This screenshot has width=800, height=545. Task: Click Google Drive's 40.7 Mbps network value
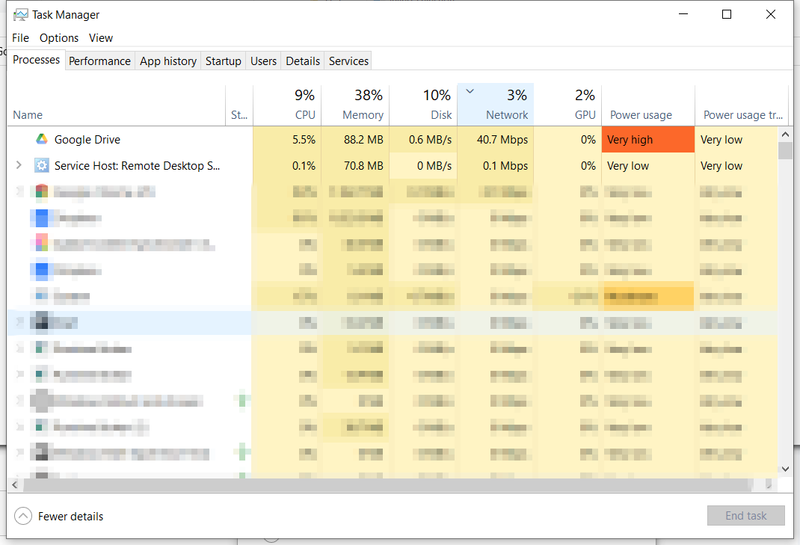(502, 139)
